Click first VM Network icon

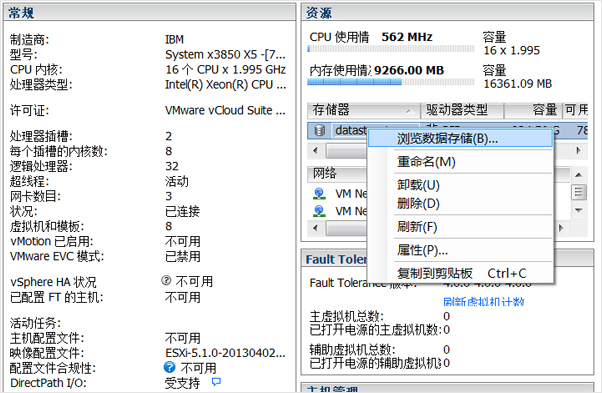319,194
